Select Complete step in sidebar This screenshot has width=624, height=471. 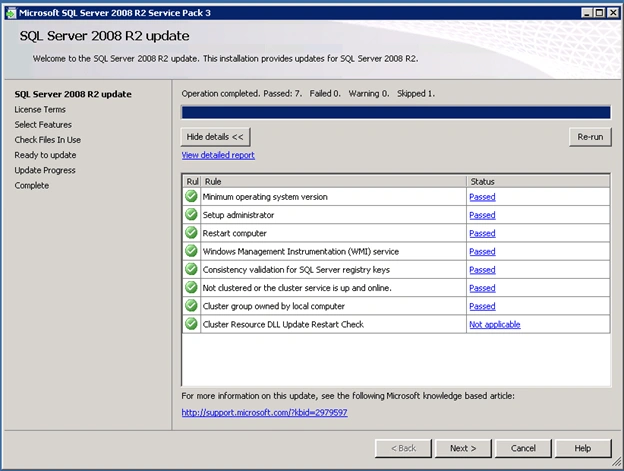pyautogui.click(x=31, y=185)
